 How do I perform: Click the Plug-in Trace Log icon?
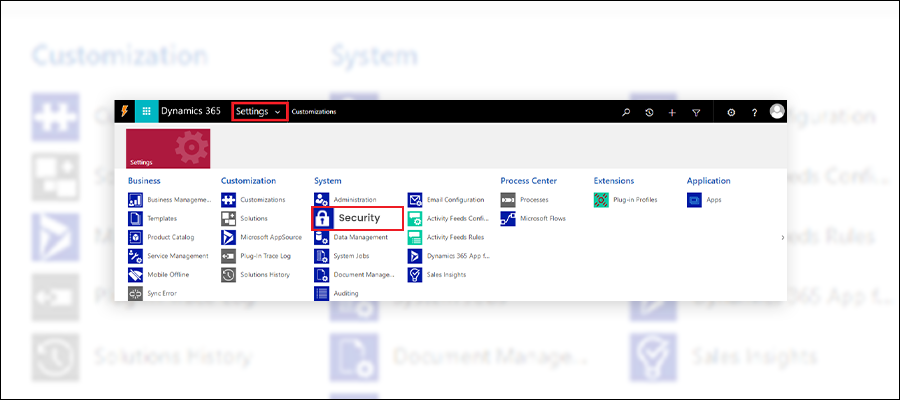click(228, 256)
